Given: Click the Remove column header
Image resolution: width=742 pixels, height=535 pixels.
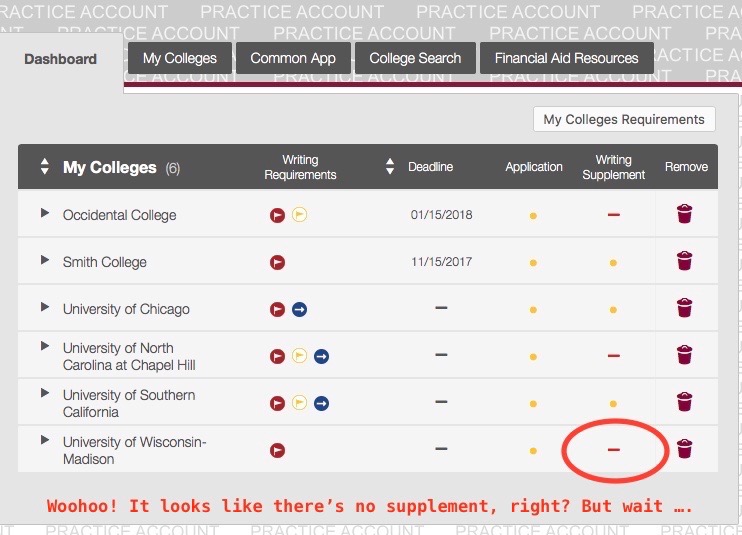Looking at the screenshot, I should 686,167.
